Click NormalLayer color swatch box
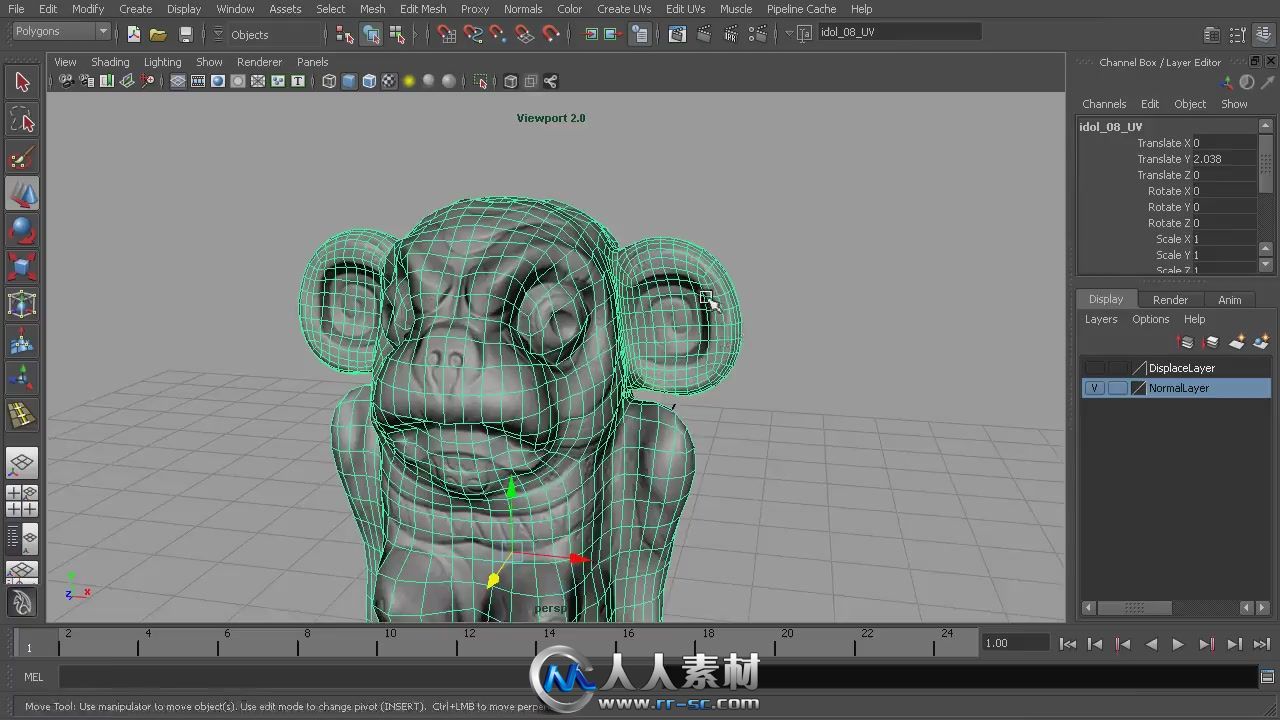The height and width of the screenshot is (720, 1280). (1138, 388)
